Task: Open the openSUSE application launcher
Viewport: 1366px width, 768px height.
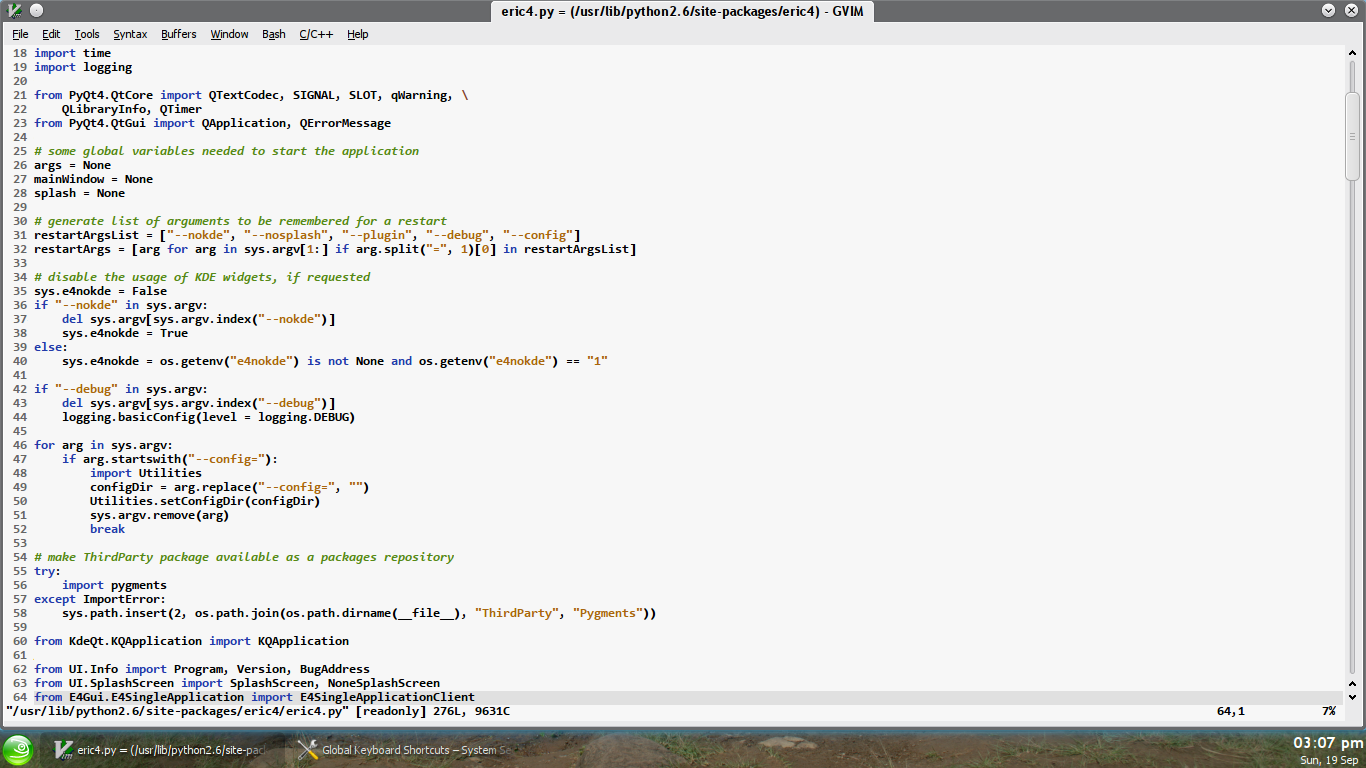Action: pos(18,750)
